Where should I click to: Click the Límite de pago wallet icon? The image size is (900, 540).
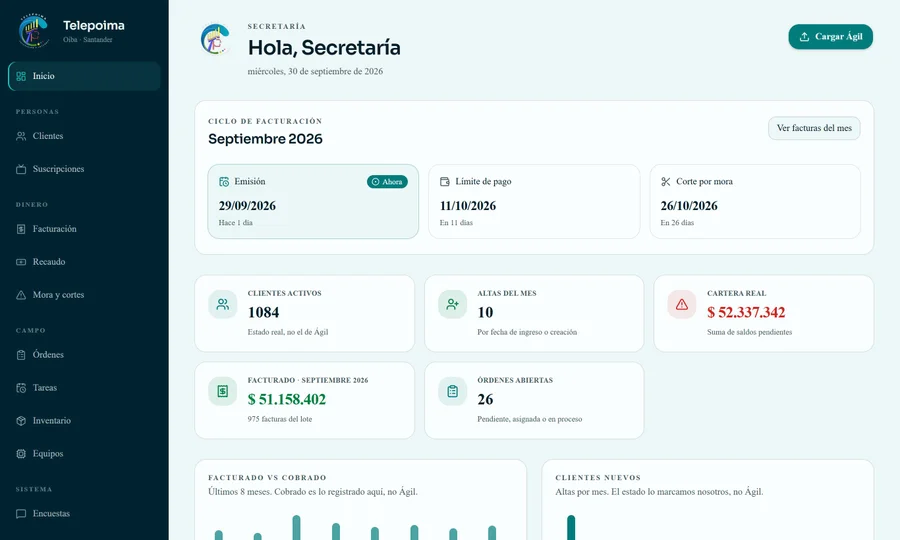(x=445, y=181)
